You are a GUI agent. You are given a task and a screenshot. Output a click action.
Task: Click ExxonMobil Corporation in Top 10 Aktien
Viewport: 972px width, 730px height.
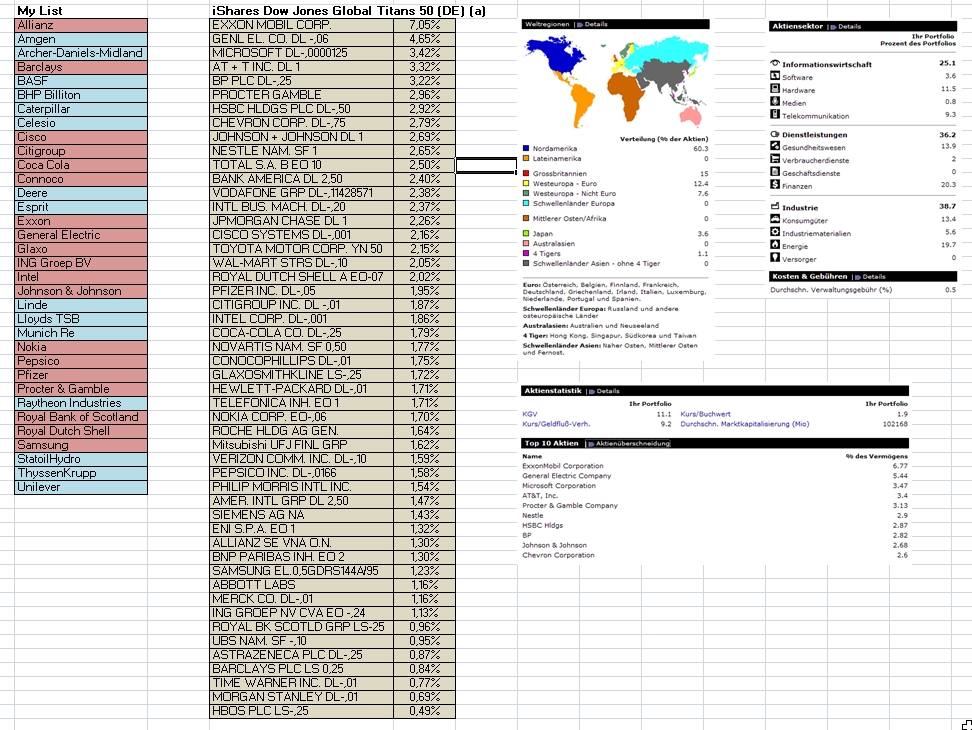coord(563,466)
